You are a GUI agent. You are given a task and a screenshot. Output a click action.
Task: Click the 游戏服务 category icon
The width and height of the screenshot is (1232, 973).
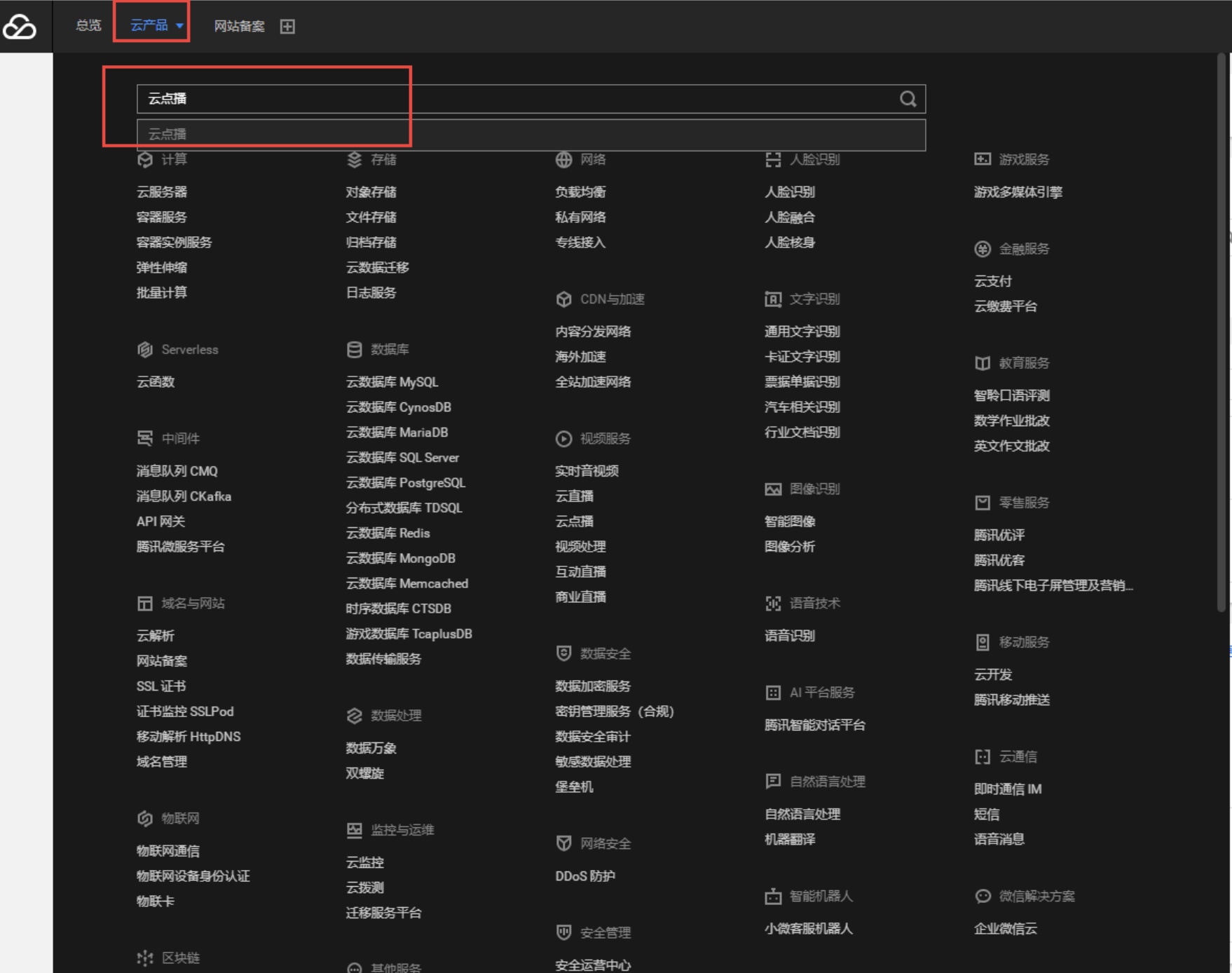[983, 160]
